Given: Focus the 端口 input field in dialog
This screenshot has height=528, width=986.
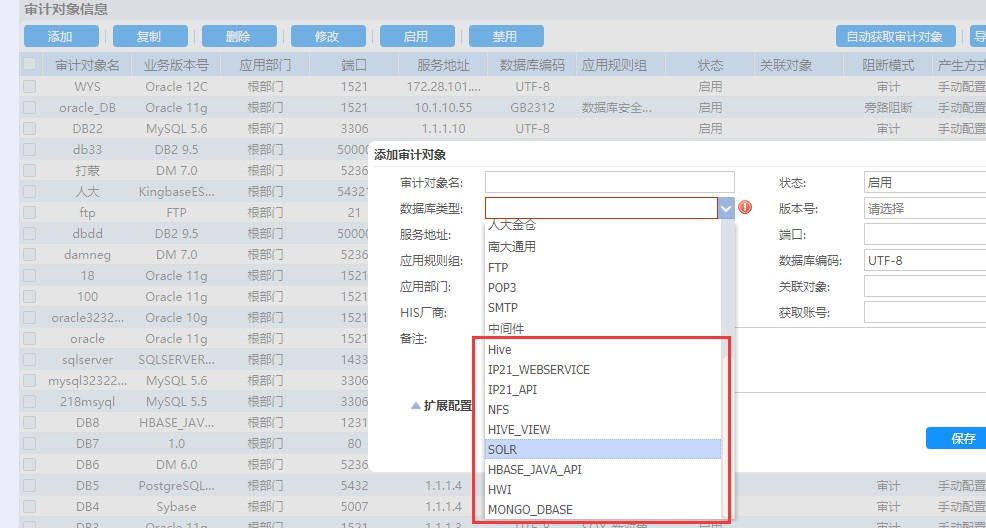Looking at the screenshot, I should [x=924, y=235].
